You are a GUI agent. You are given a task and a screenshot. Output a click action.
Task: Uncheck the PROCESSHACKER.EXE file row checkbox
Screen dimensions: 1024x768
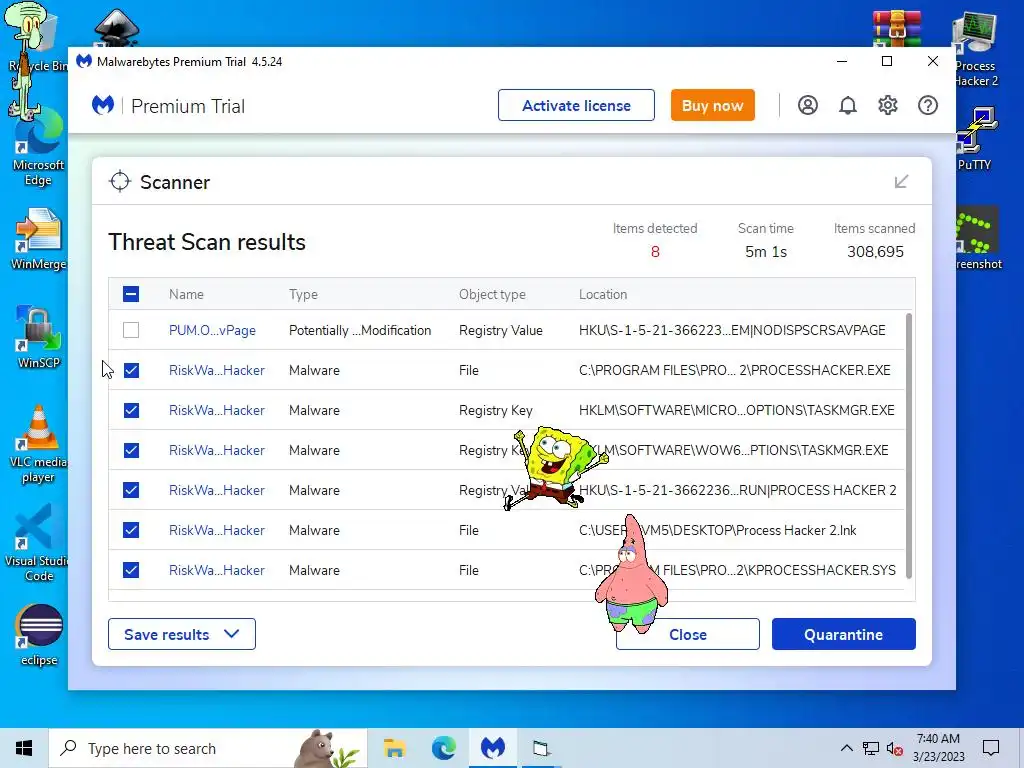click(131, 370)
